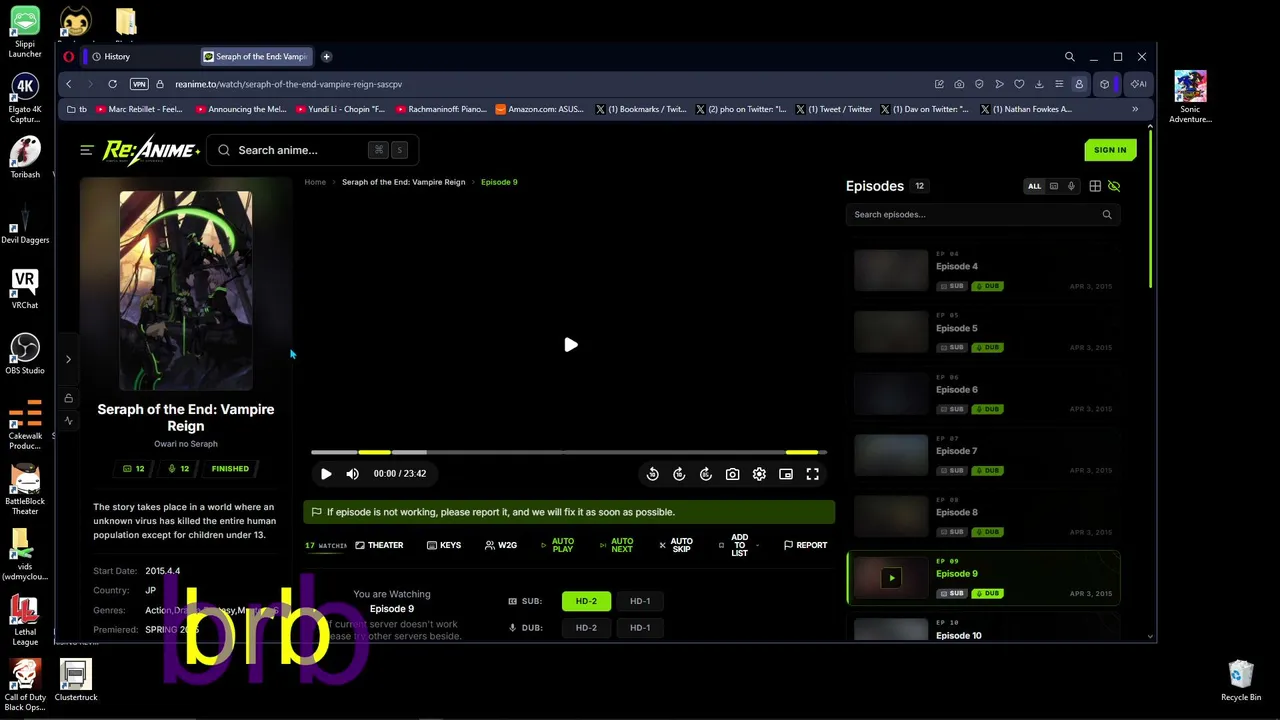Switch to the History tab
This screenshot has width=1280, height=720.
point(139,57)
